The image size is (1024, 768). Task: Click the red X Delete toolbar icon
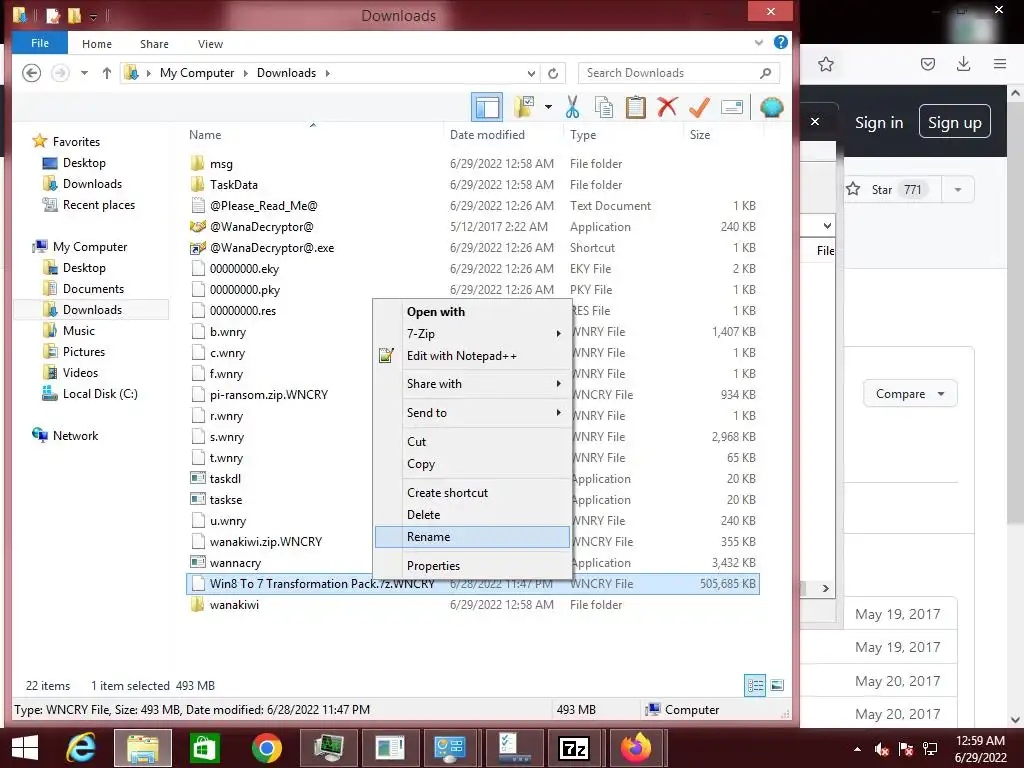click(667, 107)
